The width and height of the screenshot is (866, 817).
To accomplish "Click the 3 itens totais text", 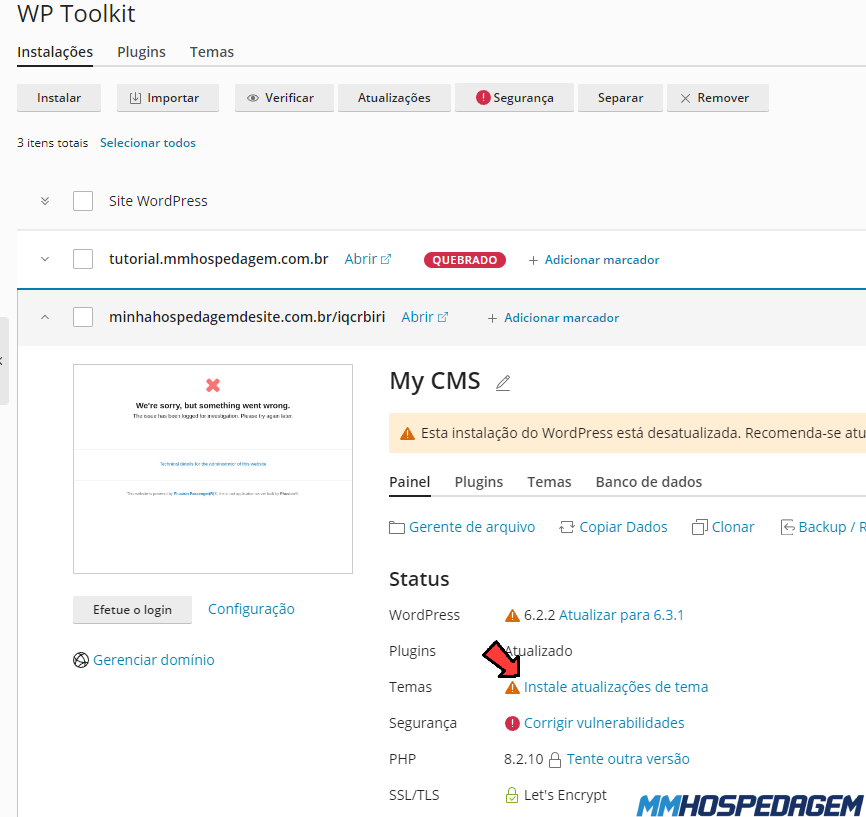I will (x=52, y=143).
